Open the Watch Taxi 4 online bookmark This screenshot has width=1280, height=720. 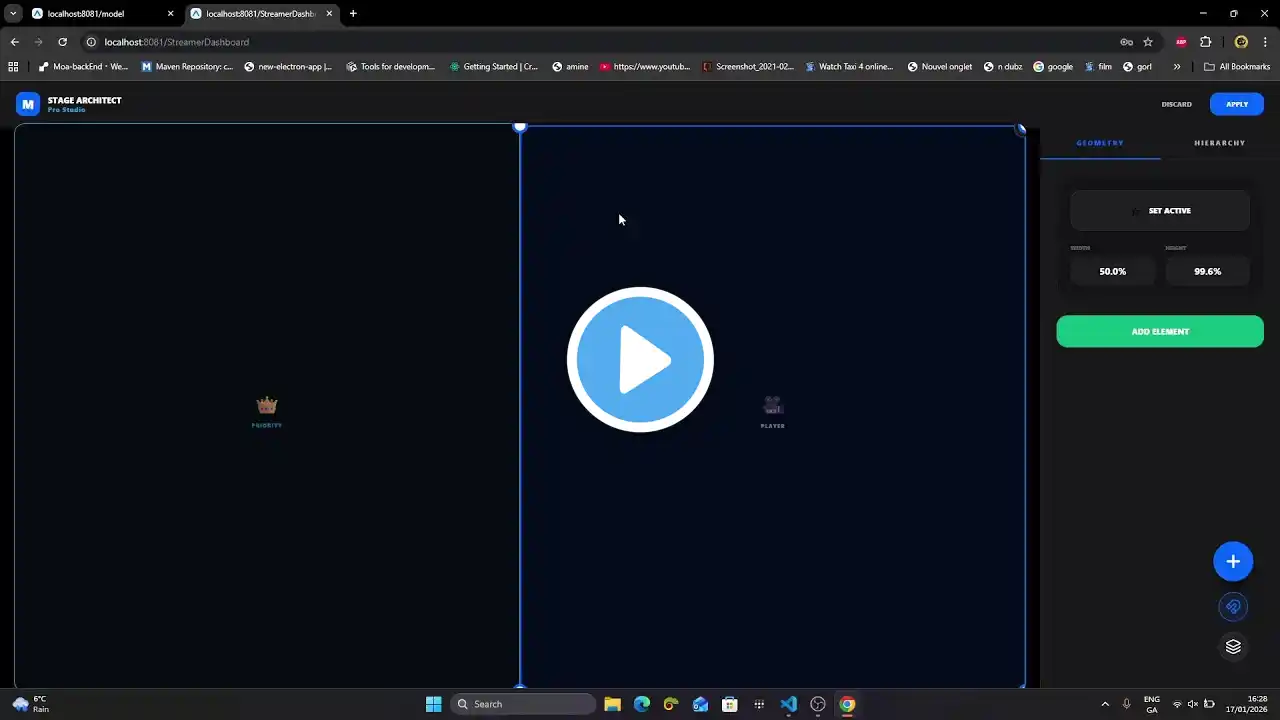(x=849, y=67)
